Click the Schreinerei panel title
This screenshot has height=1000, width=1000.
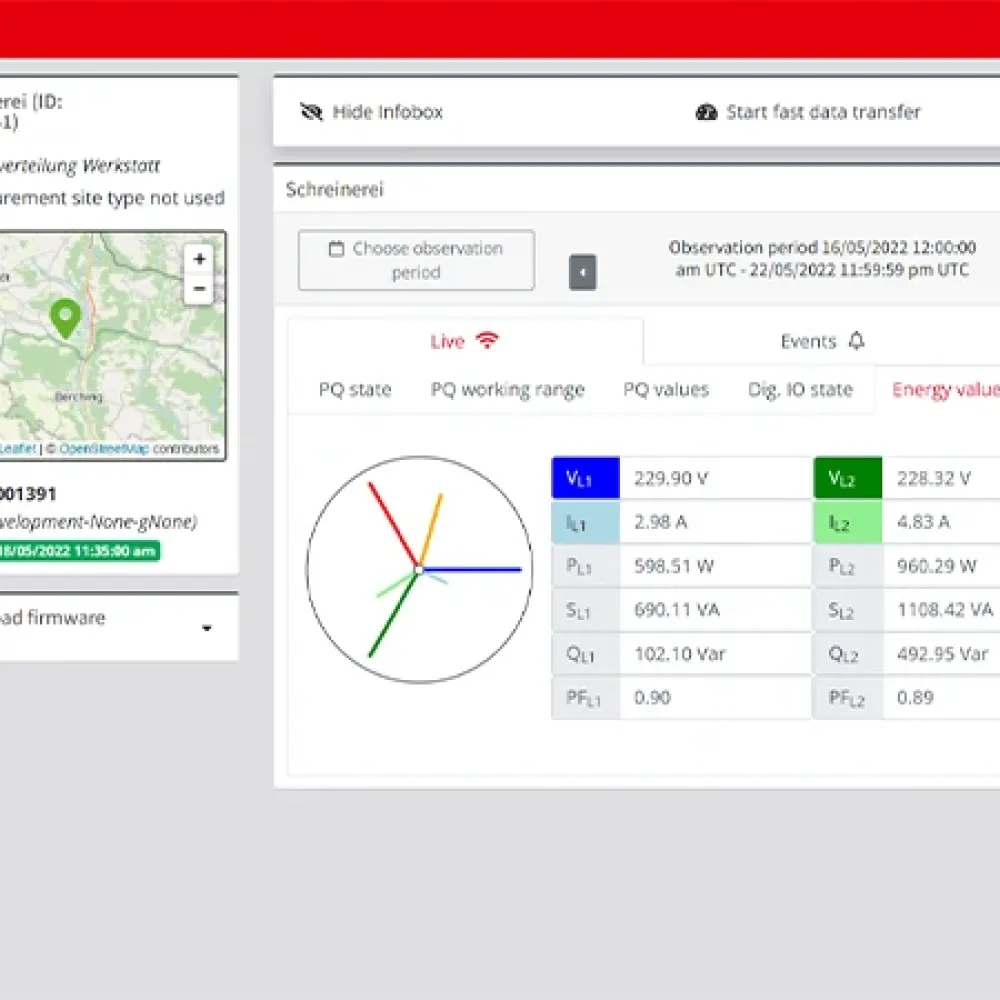coord(335,189)
